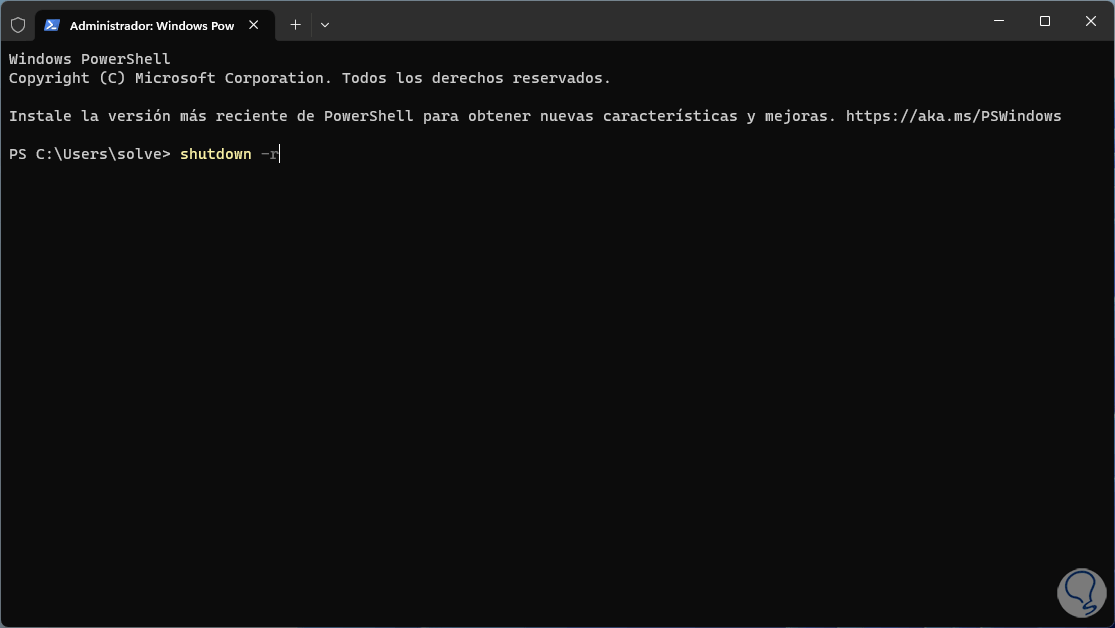The height and width of the screenshot is (628, 1115).
Task: Click the typed shutdown command word
Action: (x=215, y=154)
